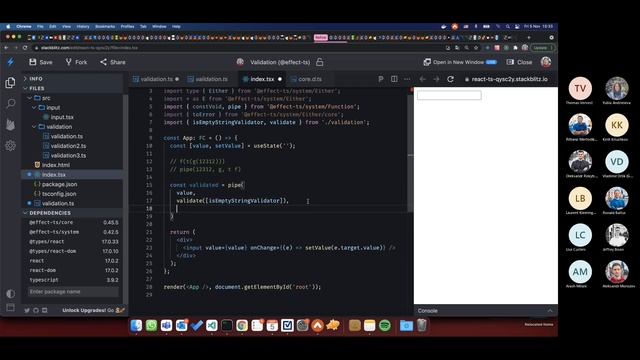Screen dimensions: 640x360
Task: Click Open in New Window
Action: click(460, 62)
